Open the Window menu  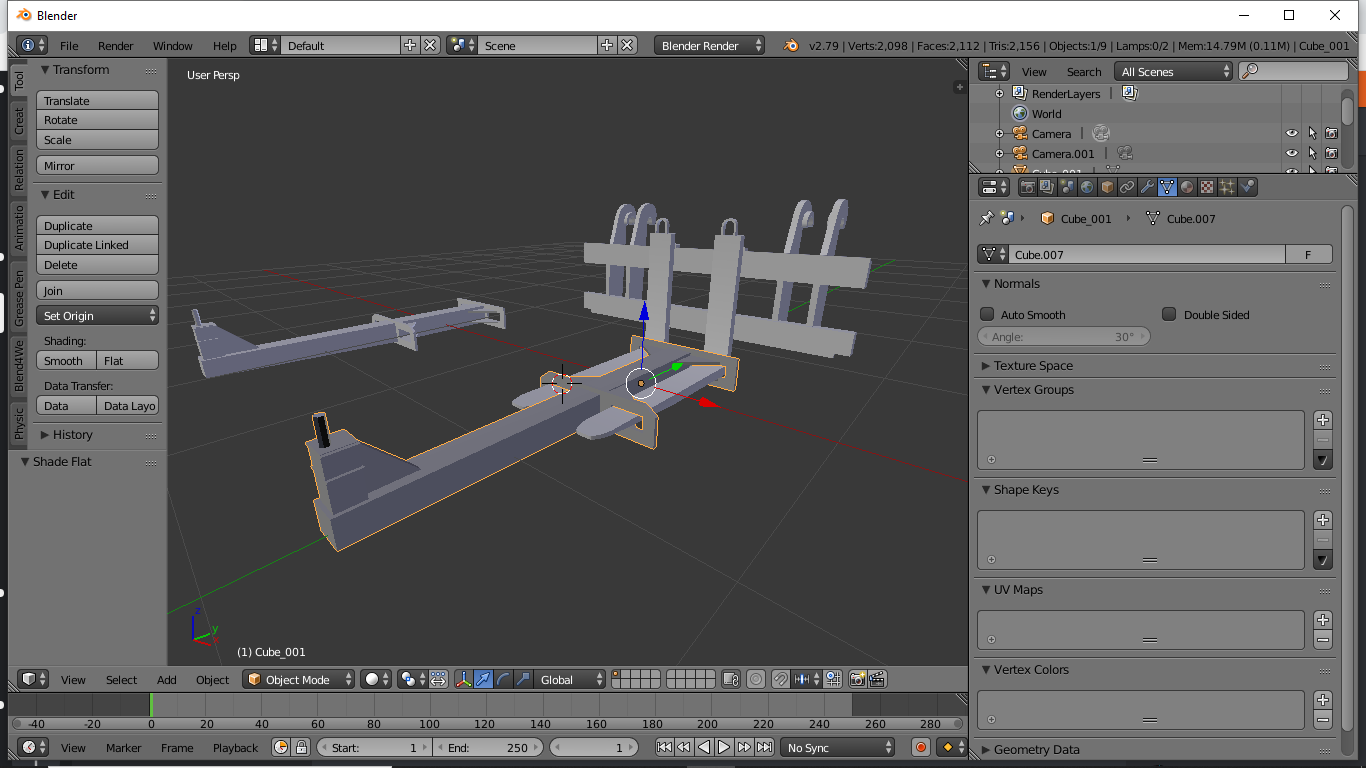pyautogui.click(x=173, y=45)
